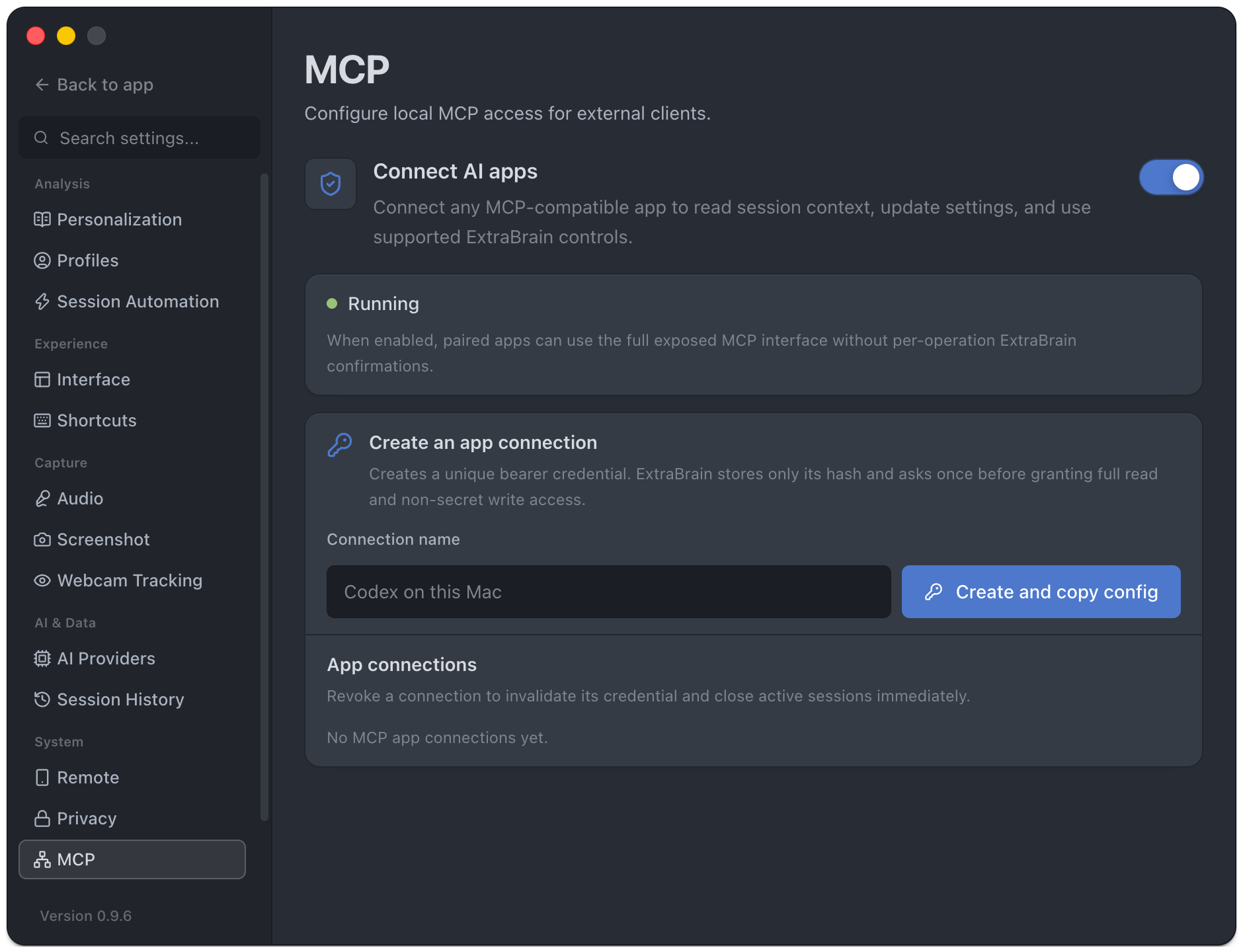Screen dimensions: 1243x952
Task: Click the Shortcuts keyboard icon
Action: click(x=42, y=420)
